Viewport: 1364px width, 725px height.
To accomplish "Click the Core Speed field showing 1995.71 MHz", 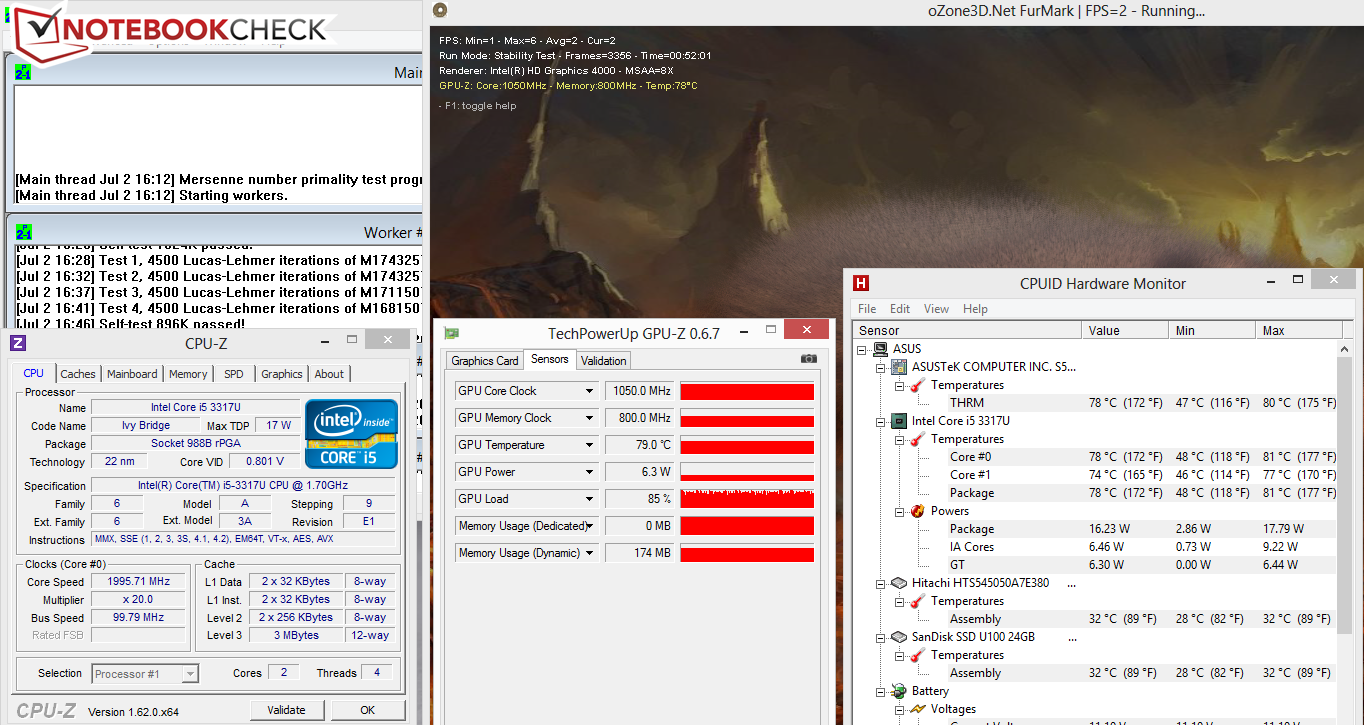I will (x=138, y=581).
